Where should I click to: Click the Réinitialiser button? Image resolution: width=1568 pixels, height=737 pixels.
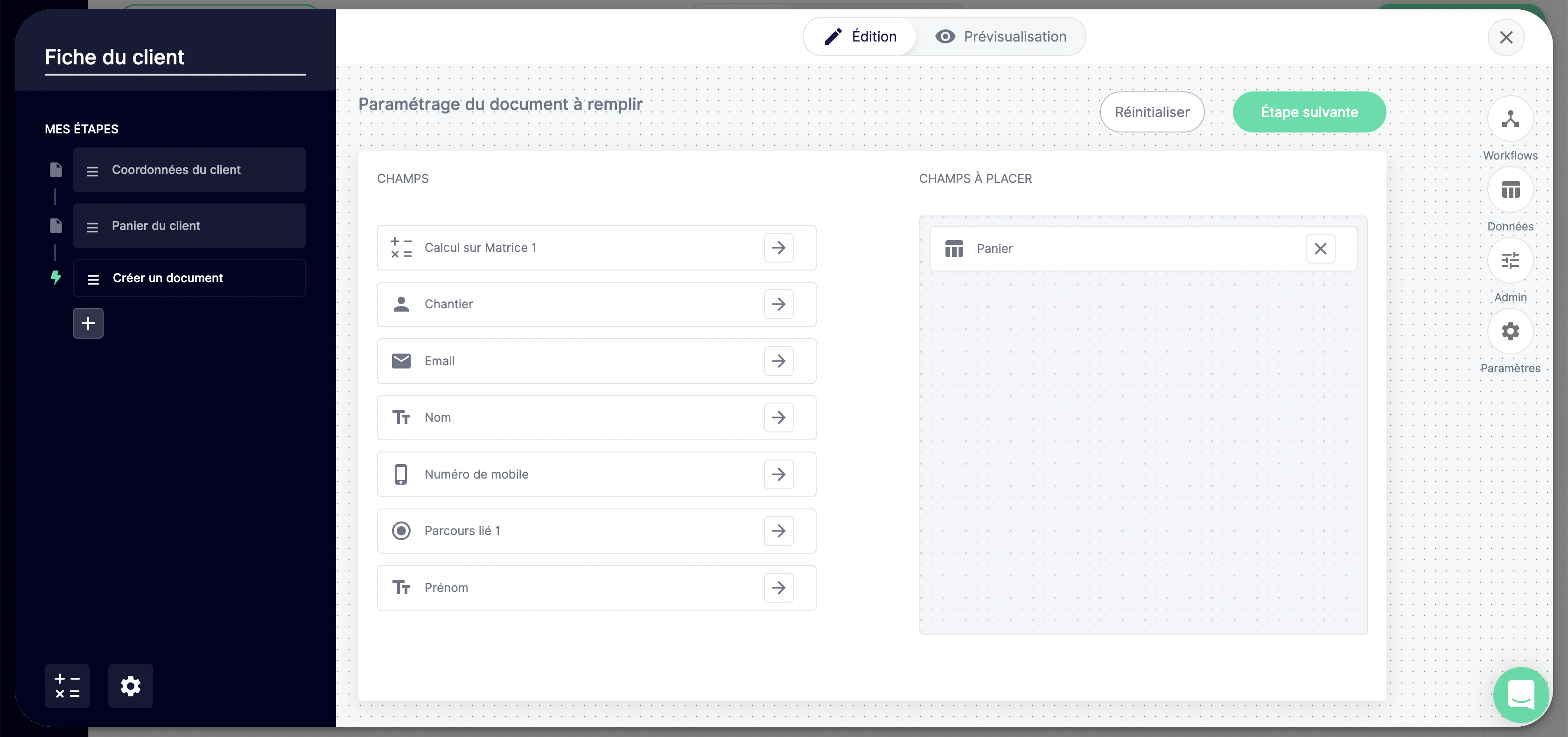[x=1152, y=112]
